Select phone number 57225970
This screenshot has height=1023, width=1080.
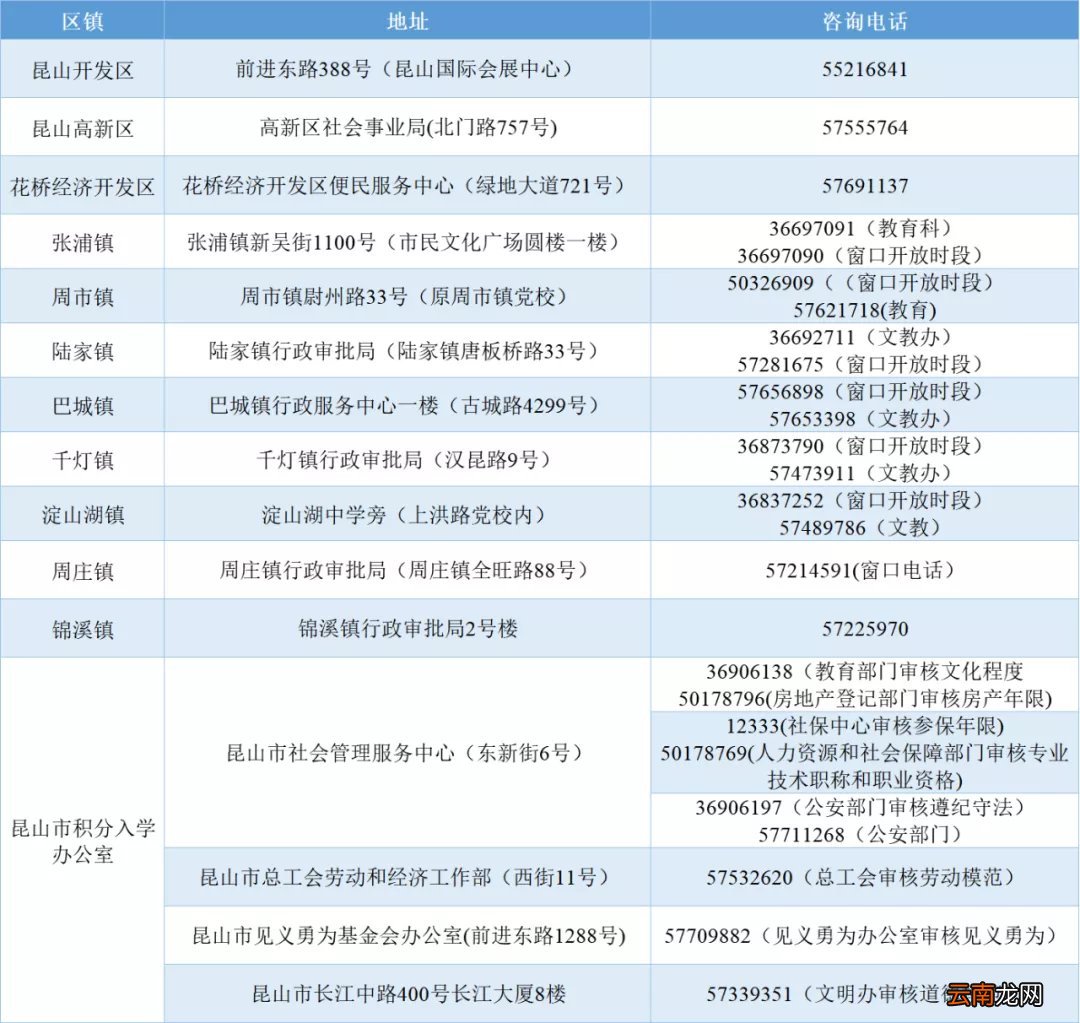pos(864,629)
